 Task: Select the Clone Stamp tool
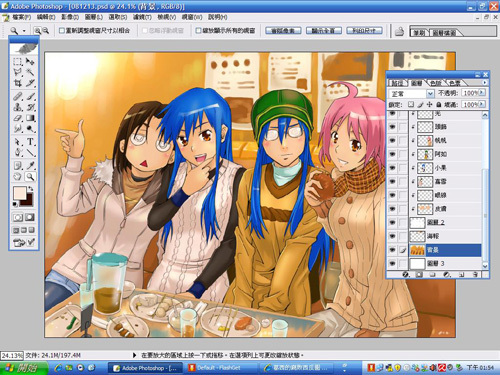point(18,107)
